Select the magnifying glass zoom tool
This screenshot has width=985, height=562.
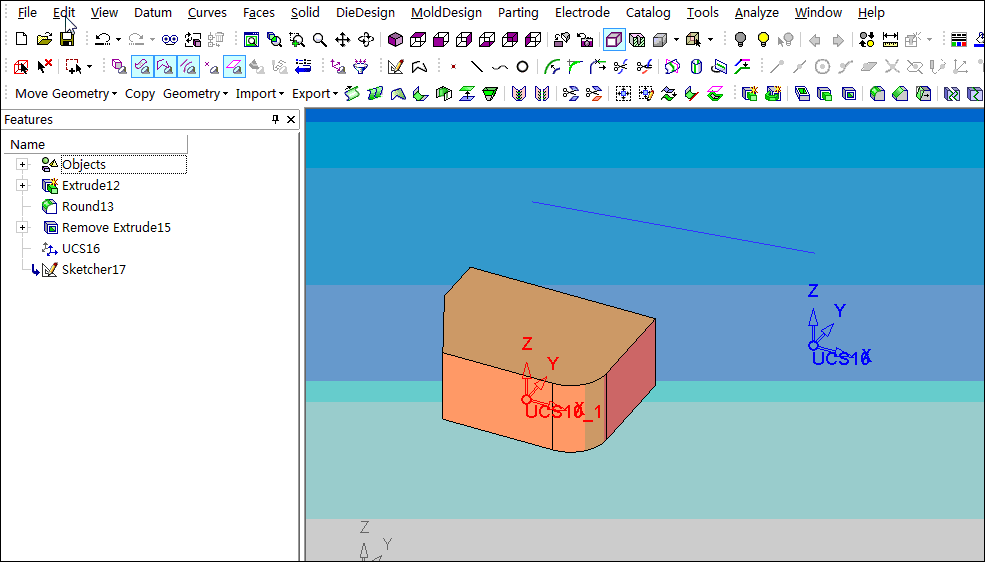319,40
